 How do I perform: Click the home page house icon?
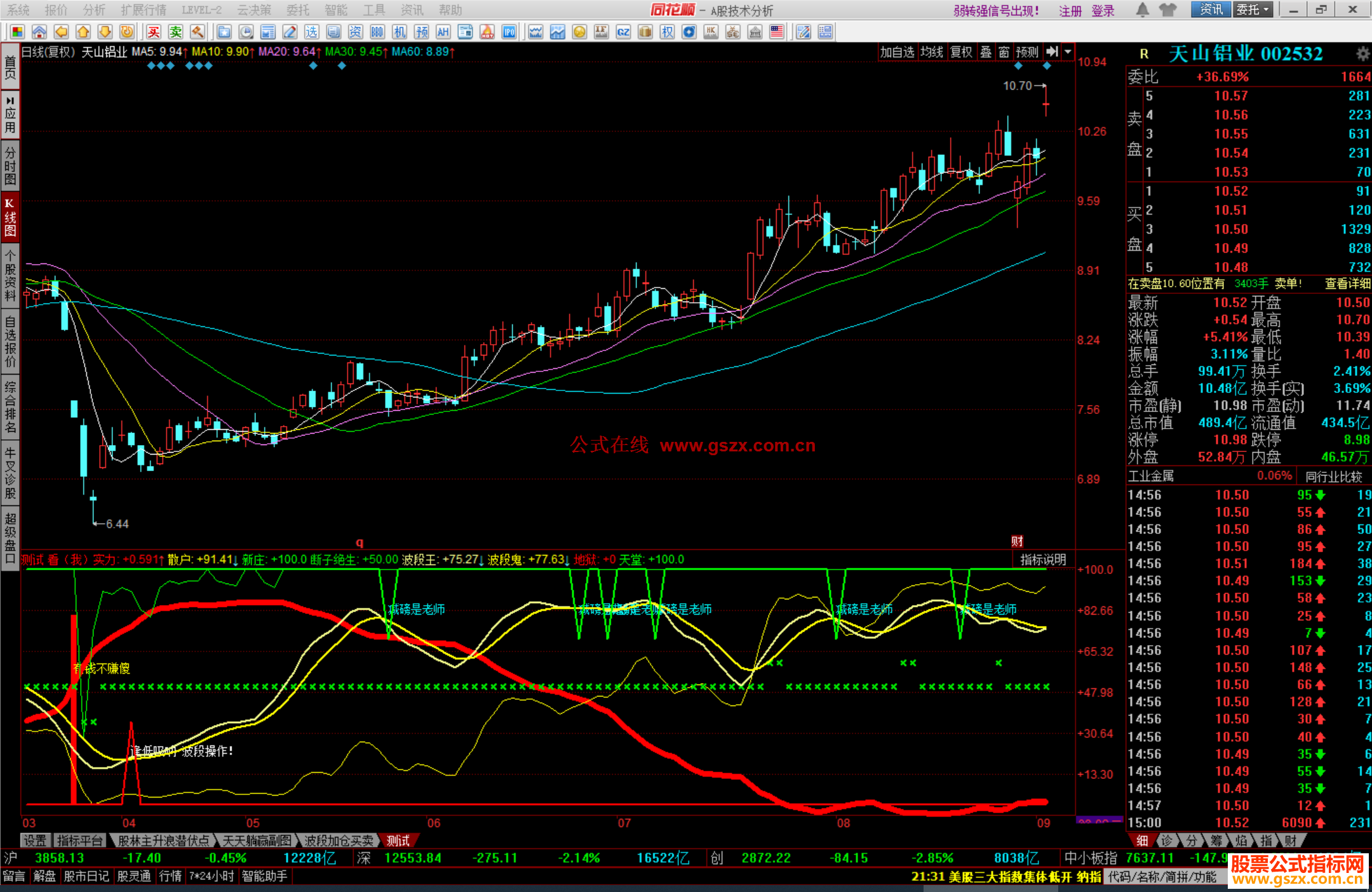click(x=39, y=32)
